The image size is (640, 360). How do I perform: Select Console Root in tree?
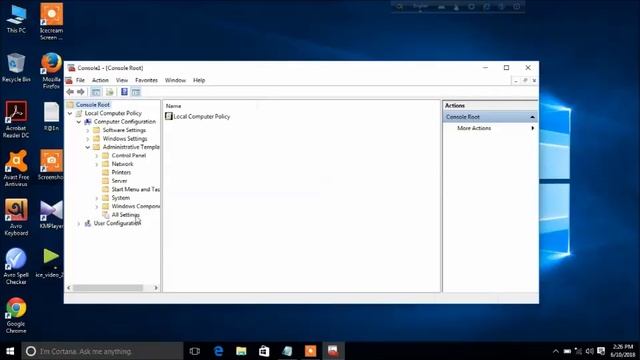point(93,105)
